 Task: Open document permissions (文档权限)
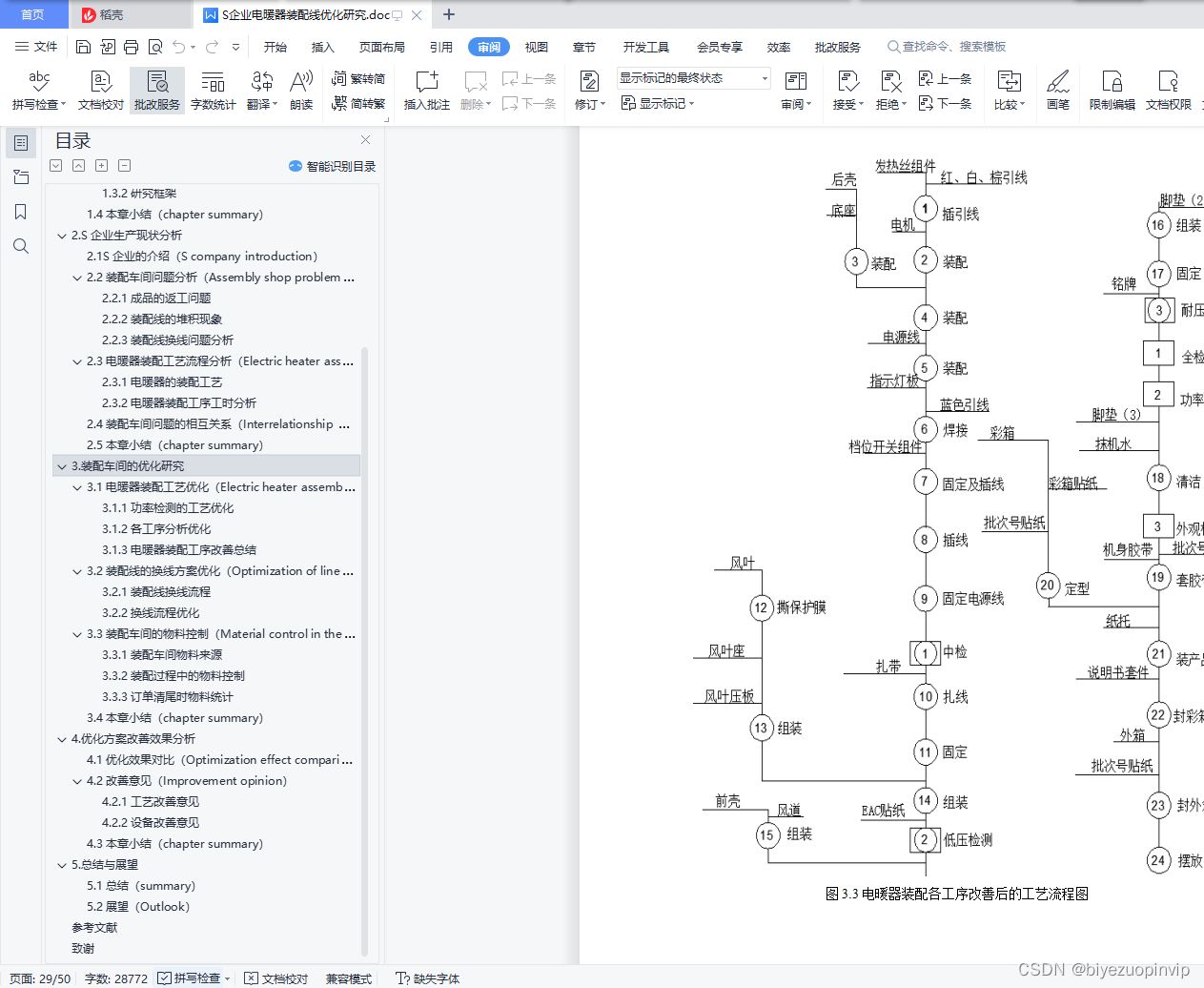click(1169, 91)
